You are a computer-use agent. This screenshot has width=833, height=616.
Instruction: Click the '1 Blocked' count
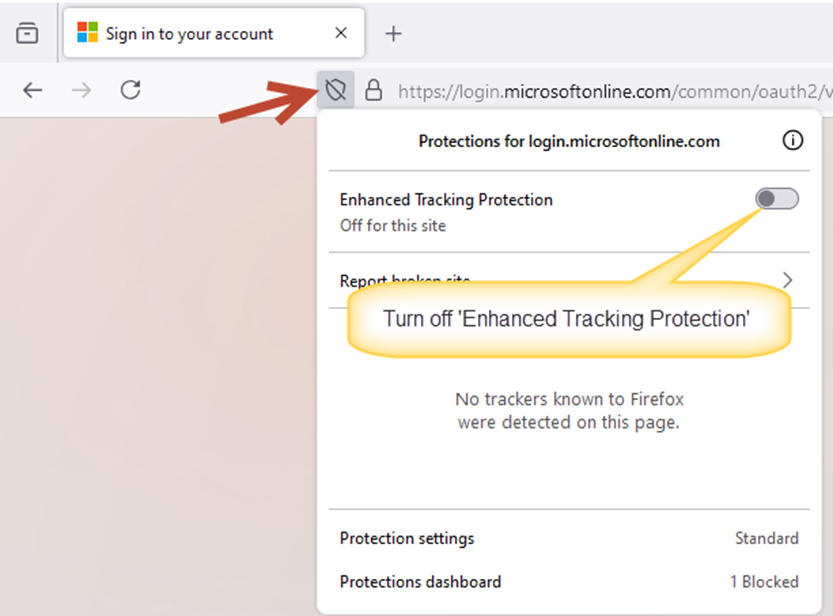[764, 582]
